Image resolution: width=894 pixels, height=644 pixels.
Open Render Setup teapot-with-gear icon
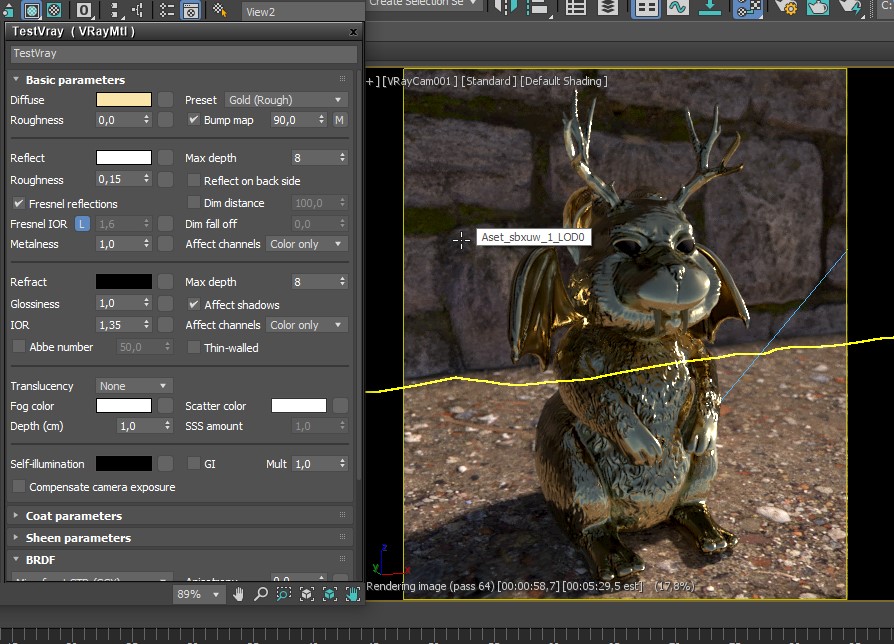click(786, 7)
